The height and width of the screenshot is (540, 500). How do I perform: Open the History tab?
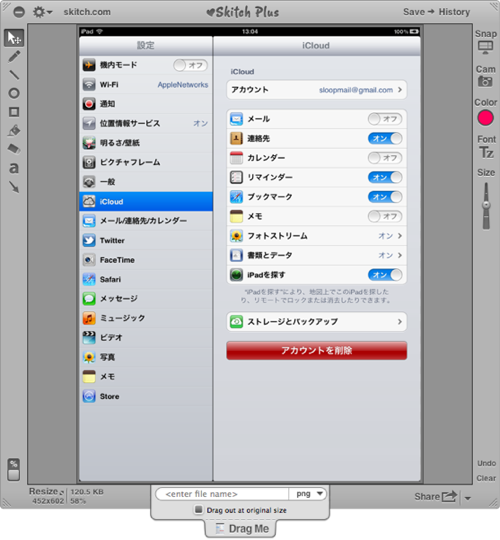coord(454,12)
